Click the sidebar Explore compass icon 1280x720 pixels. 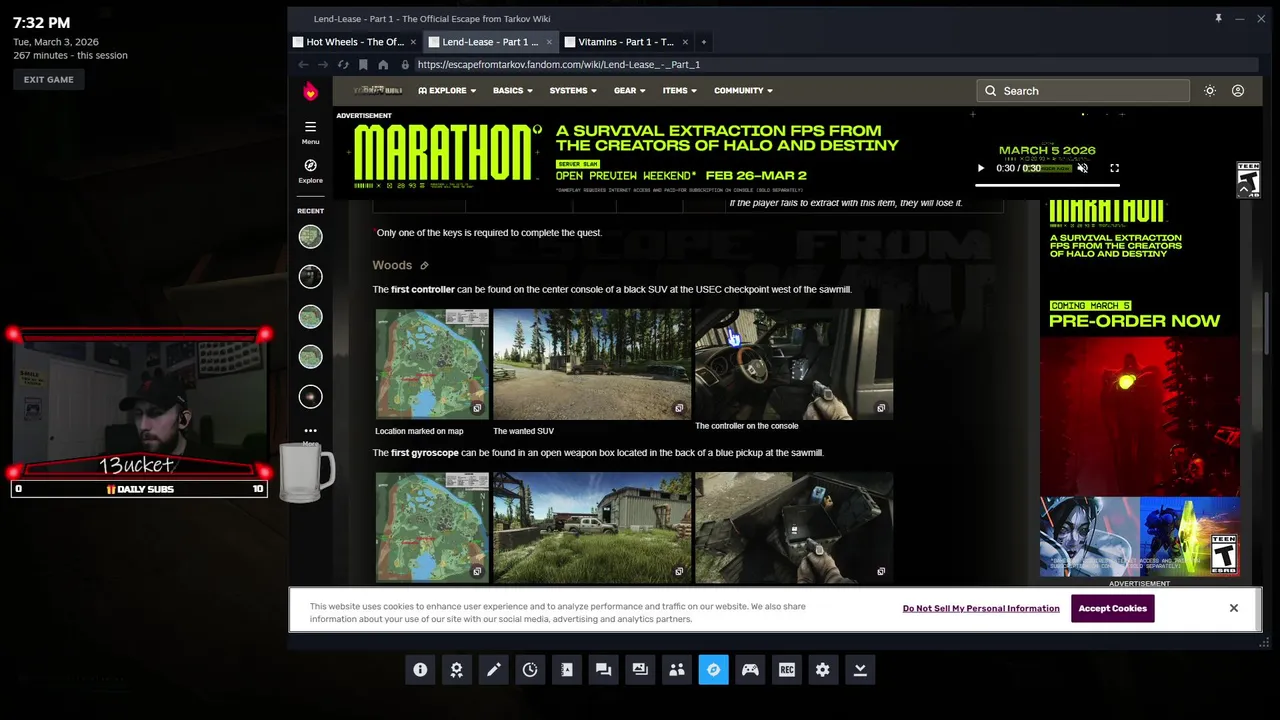click(310, 170)
